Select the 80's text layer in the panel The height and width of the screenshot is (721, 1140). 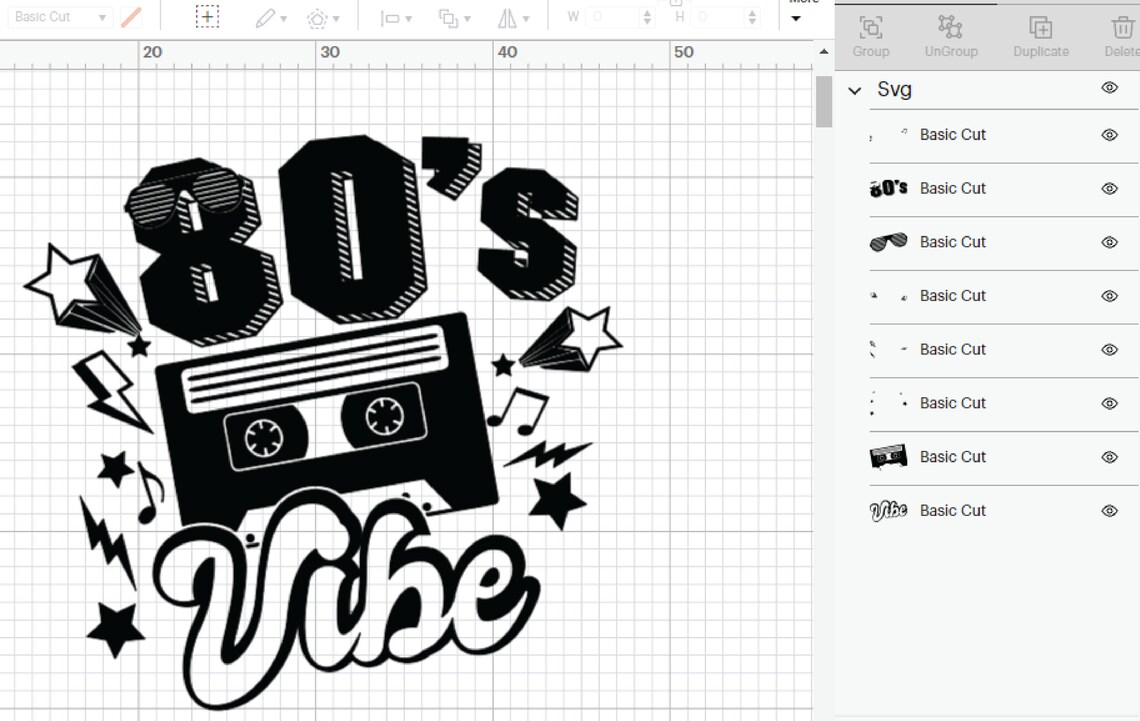(x=953, y=188)
